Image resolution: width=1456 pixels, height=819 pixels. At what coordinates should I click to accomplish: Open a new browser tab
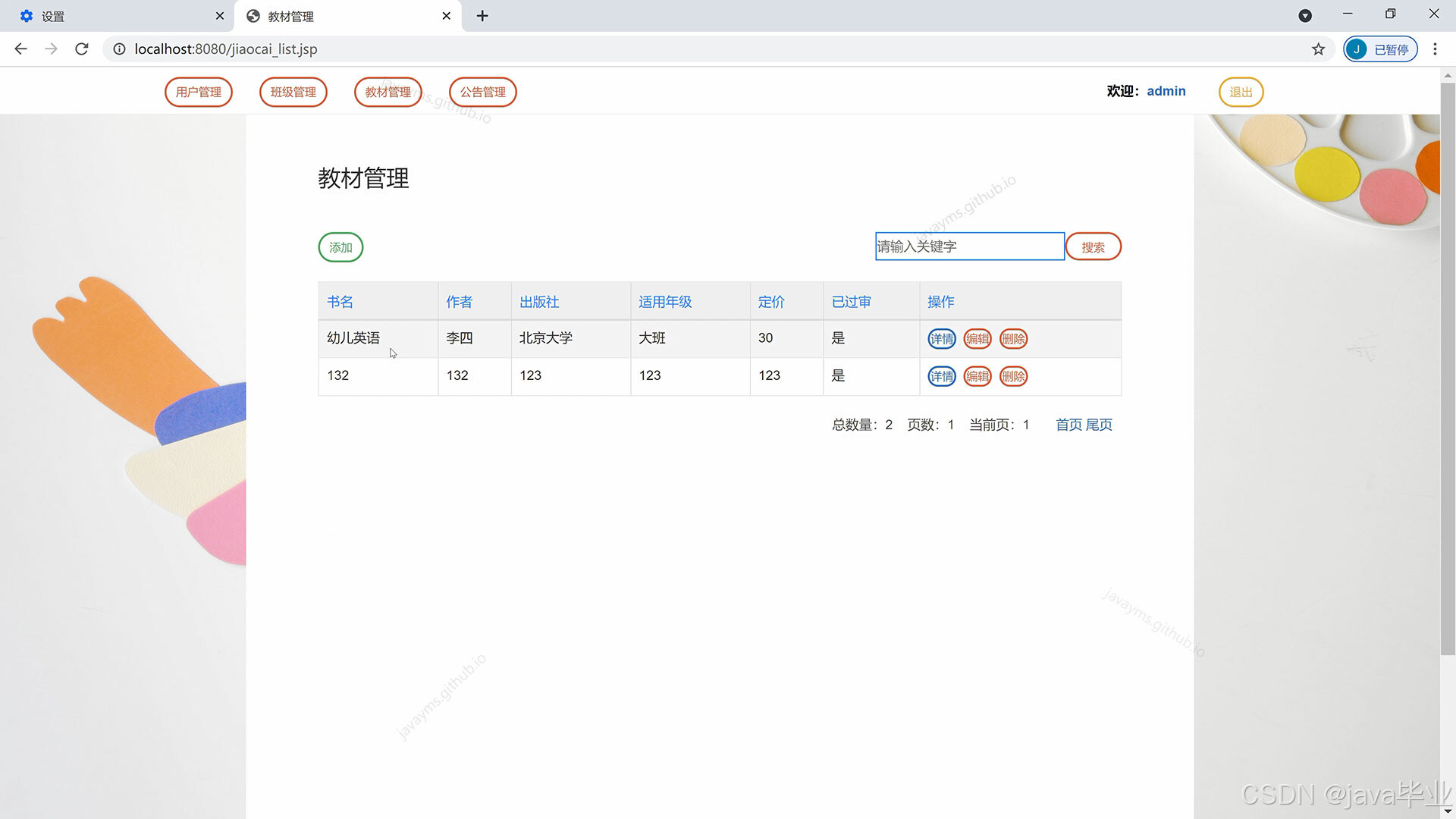point(482,16)
